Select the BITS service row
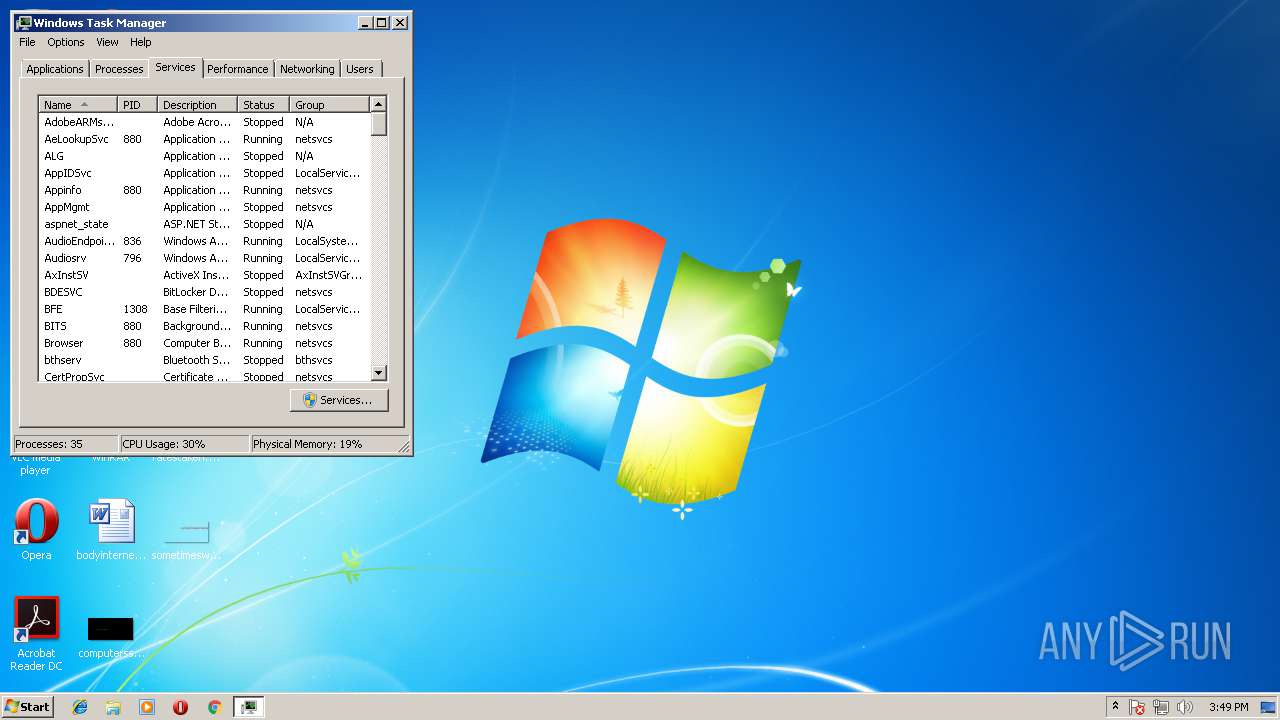This screenshot has width=1280, height=720. (x=204, y=326)
